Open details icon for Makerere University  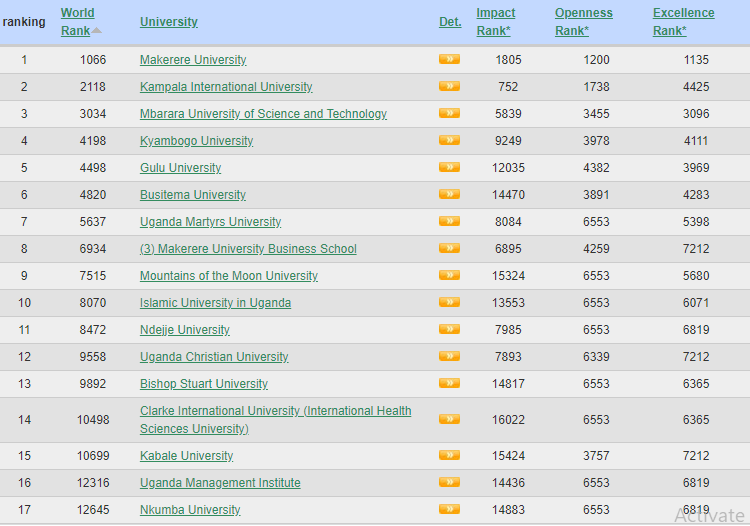[449, 59]
